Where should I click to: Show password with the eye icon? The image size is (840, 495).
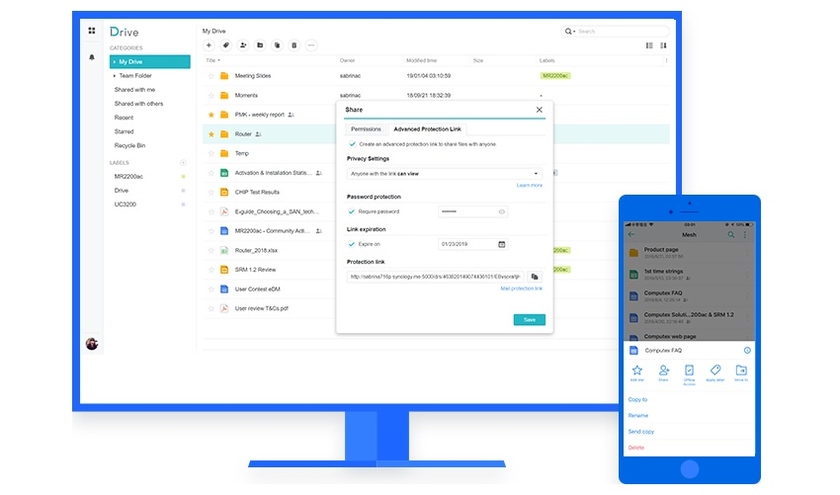tap(501, 212)
